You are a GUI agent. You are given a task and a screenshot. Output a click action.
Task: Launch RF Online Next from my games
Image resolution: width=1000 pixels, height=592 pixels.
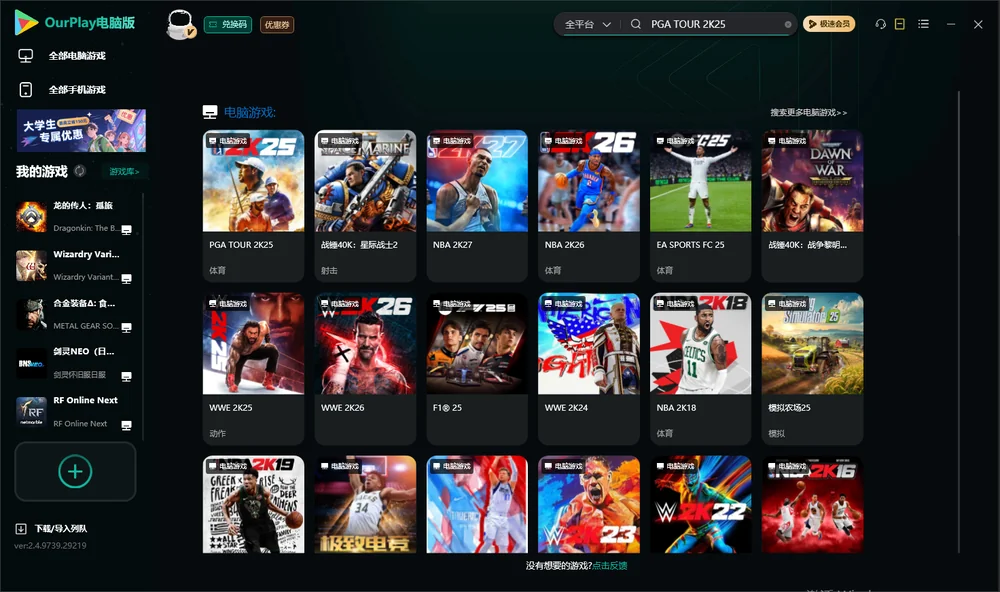(75, 412)
